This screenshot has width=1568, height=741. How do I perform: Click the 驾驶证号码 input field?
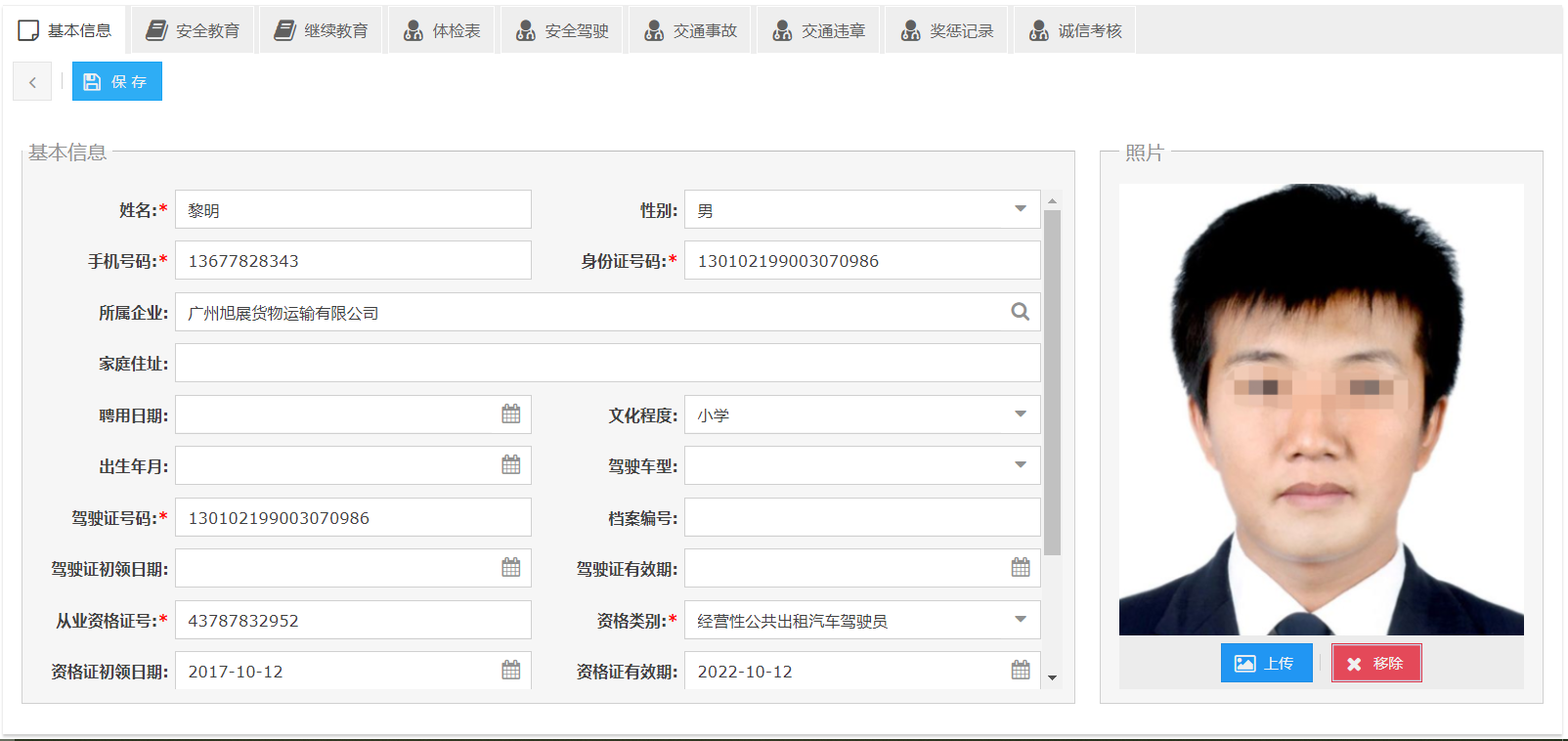pos(353,517)
